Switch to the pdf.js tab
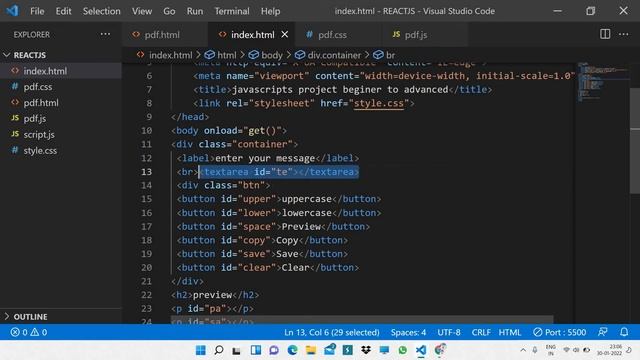 click(416, 35)
